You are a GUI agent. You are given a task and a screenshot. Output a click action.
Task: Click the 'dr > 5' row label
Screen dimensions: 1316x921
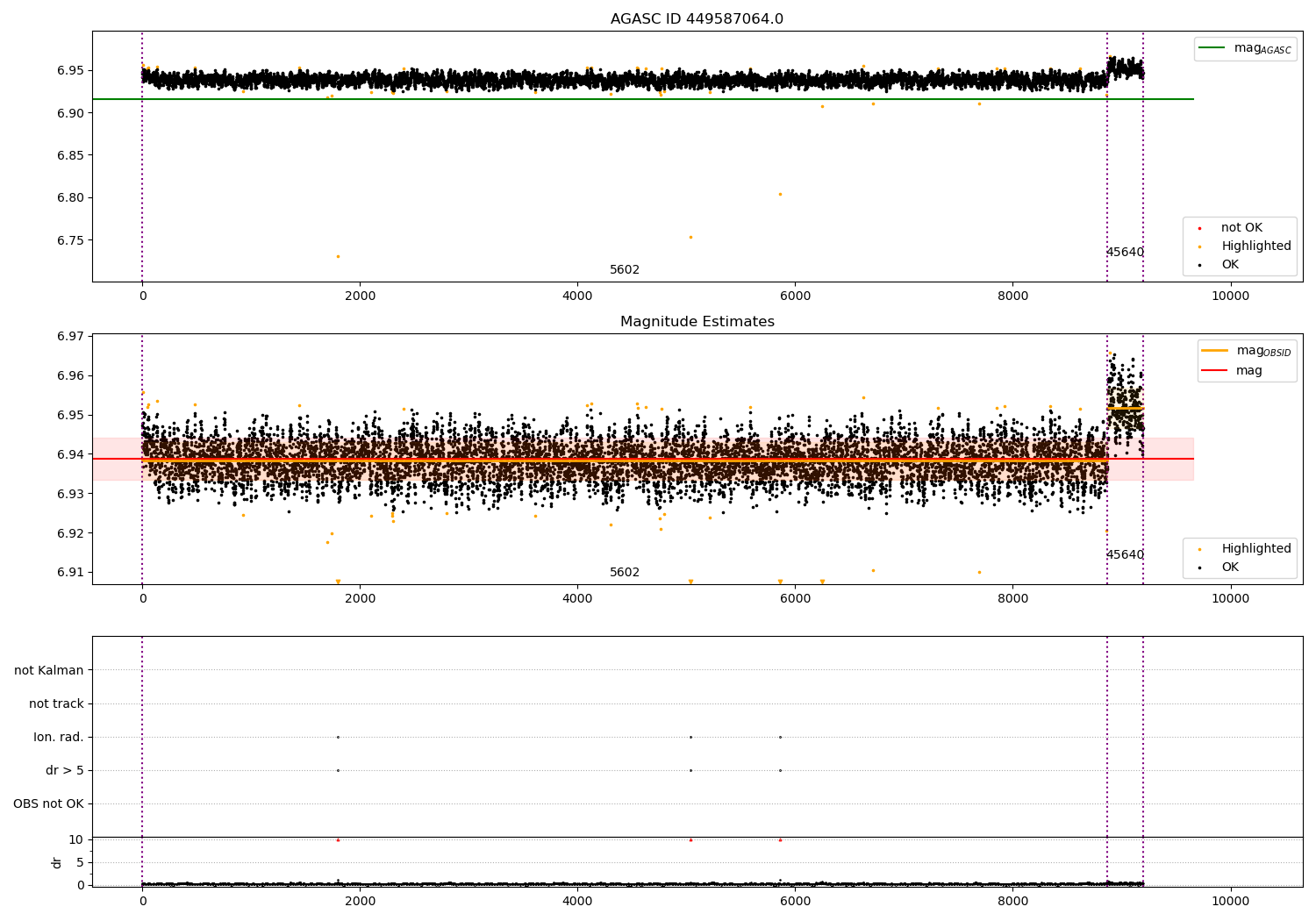pyautogui.click(x=65, y=770)
